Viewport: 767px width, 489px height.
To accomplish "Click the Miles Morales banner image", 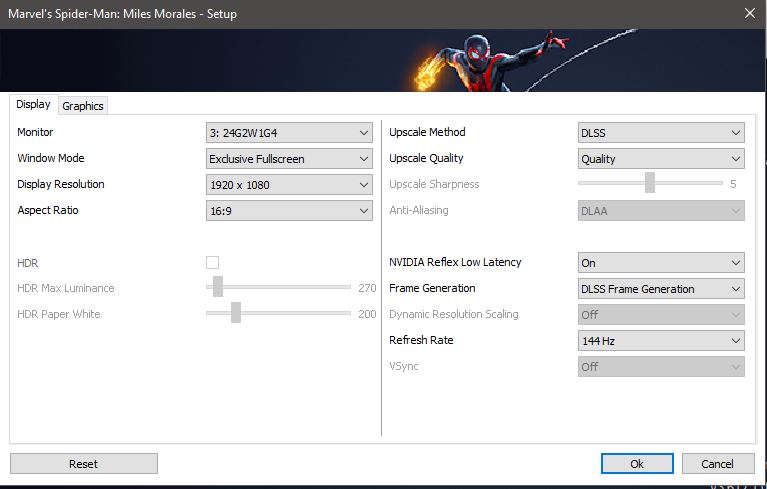I will pyautogui.click(x=384, y=60).
